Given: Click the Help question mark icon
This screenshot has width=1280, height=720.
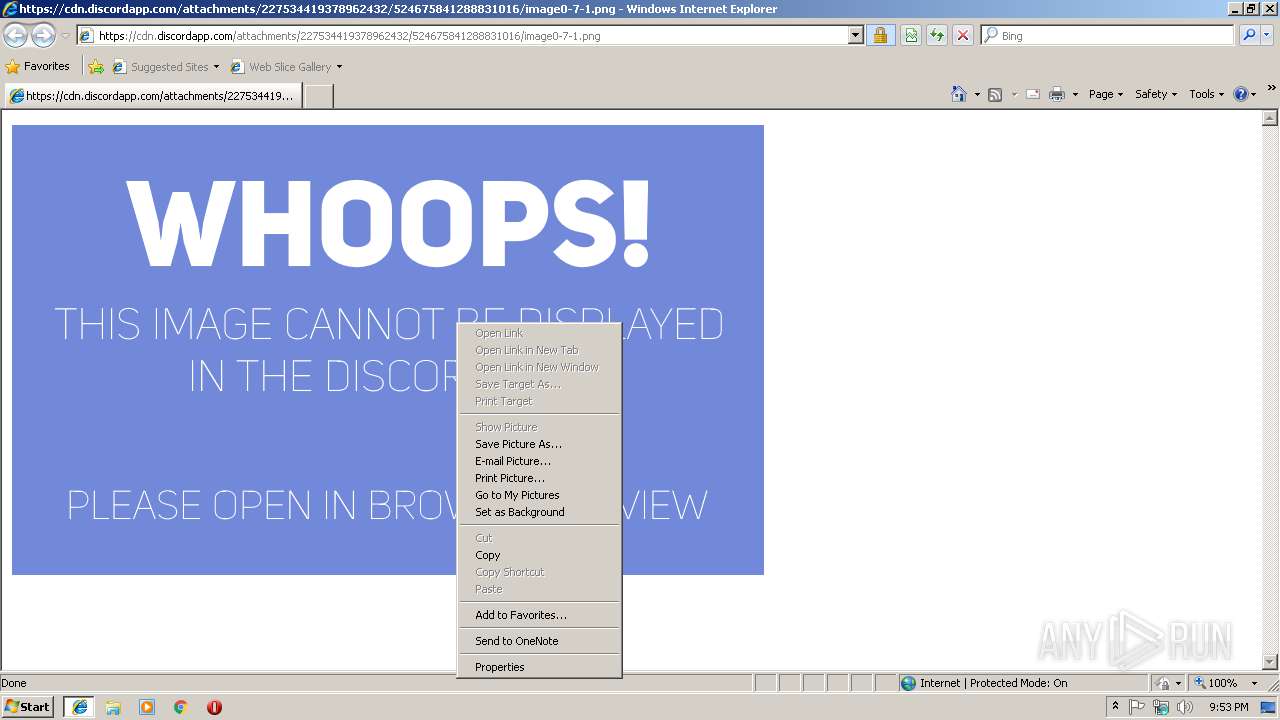Looking at the screenshot, I should pyautogui.click(x=1241, y=94).
